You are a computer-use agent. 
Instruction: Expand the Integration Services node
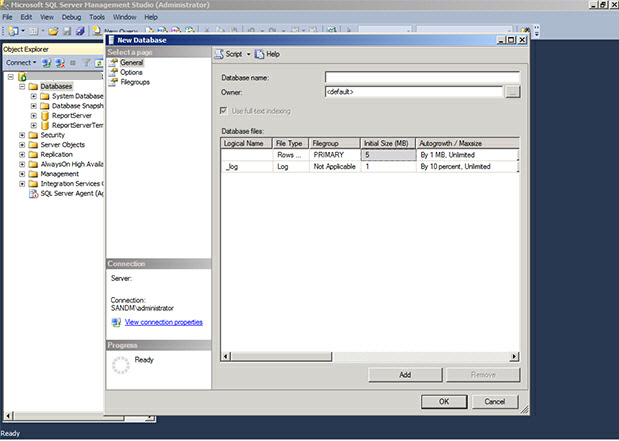22,184
